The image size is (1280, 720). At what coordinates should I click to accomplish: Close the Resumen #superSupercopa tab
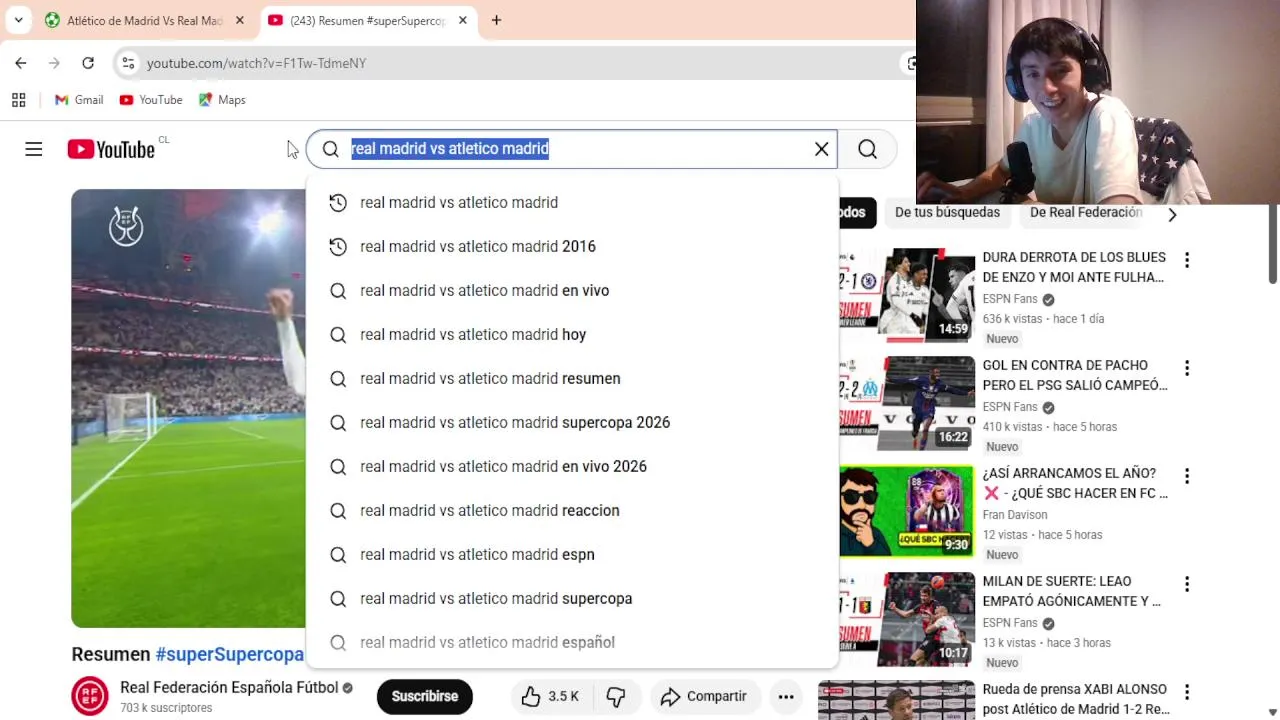(462, 20)
